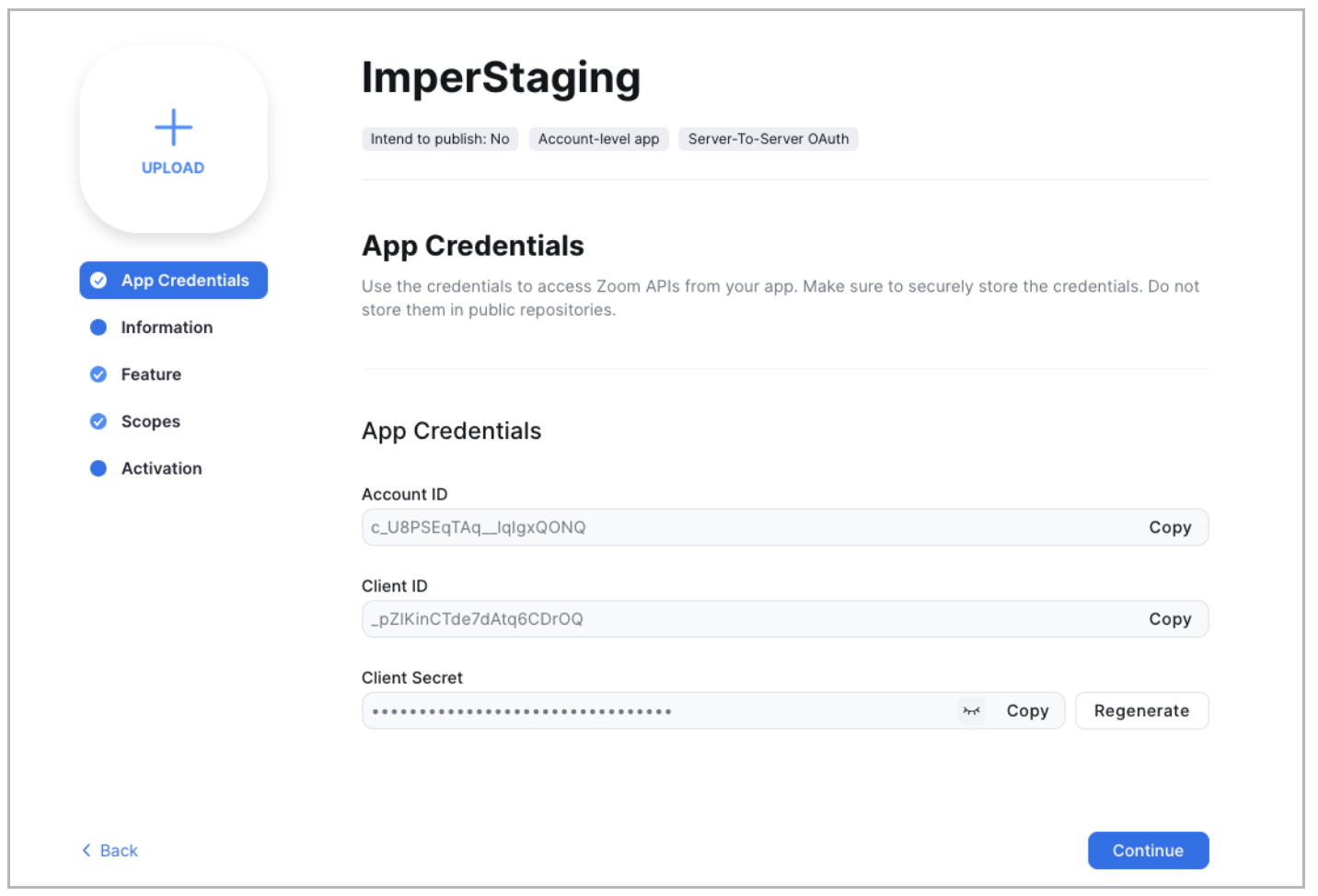Viewport: 1318px width, 896px height.
Task: Click the Scopes step checkmark icon
Action: (x=98, y=421)
